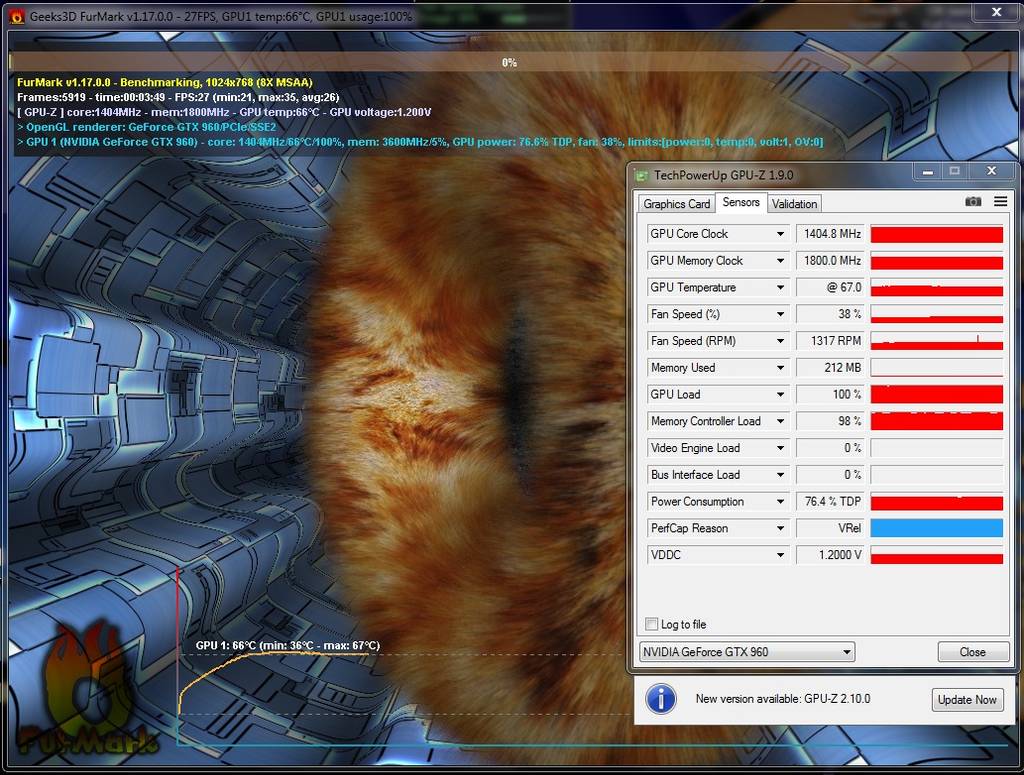Click the blue PerfCap Reason graph bar
Image resolution: width=1024 pixels, height=775 pixels.
coord(936,528)
